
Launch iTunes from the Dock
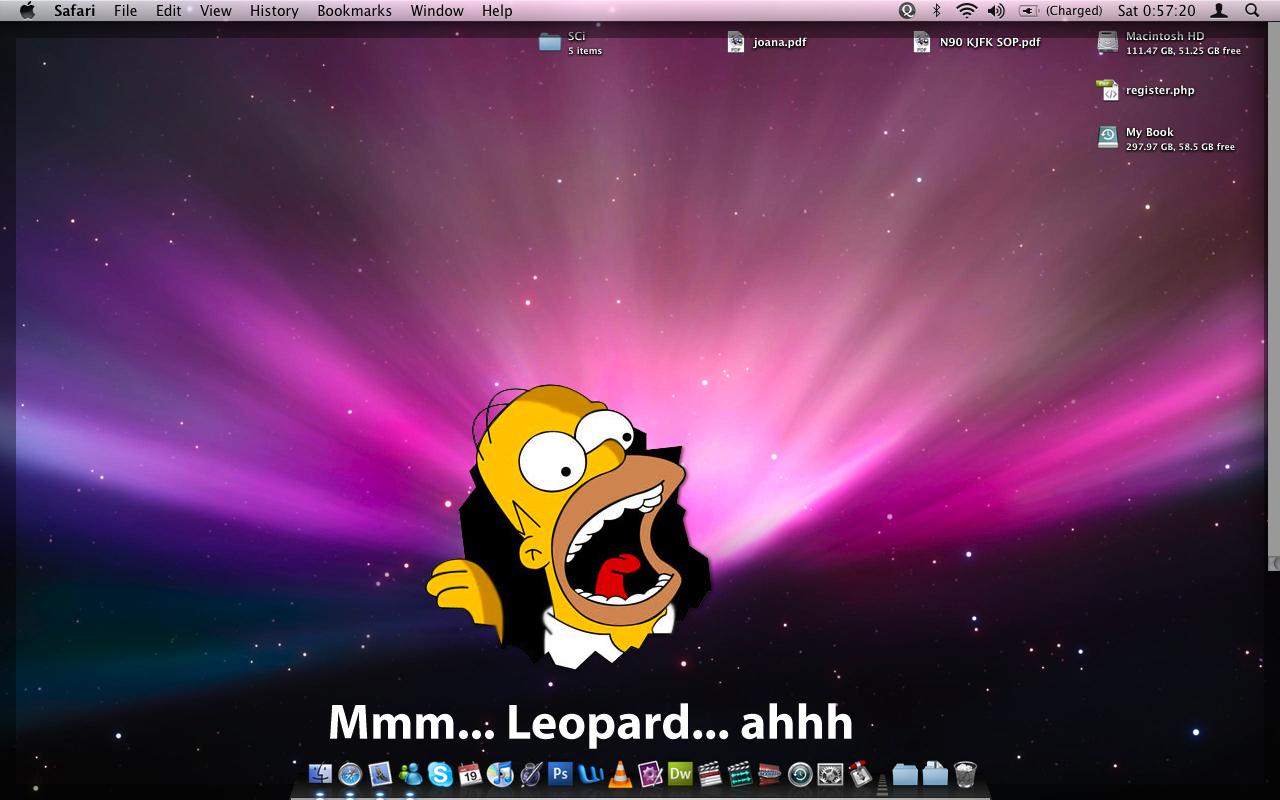point(500,774)
